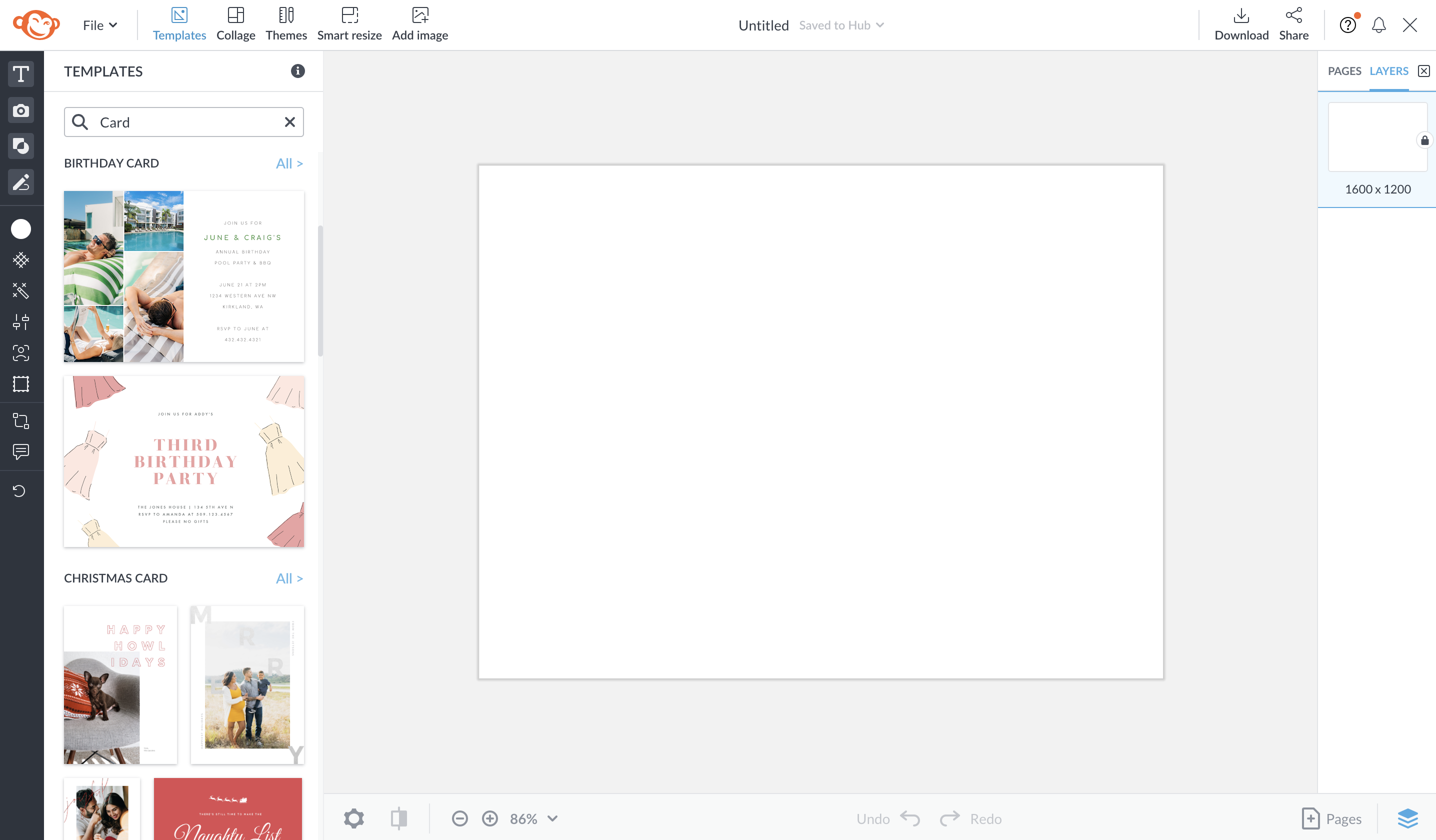Viewport: 1436px width, 840px height.
Task: Open the canvas settings gear at bottom
Action: pyautogui.click(x=354, y=818)
